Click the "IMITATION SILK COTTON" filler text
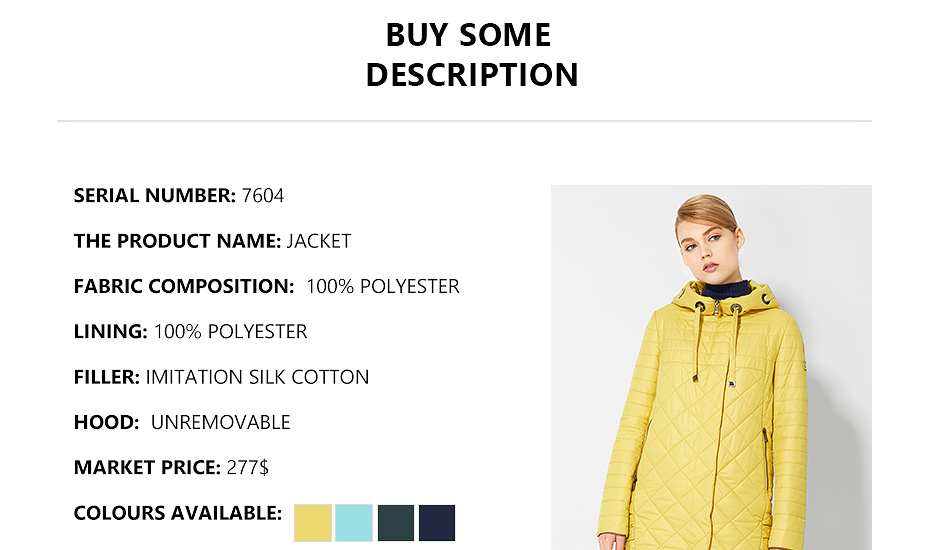Screen dimensions: 930x550 tap(257, 377)
